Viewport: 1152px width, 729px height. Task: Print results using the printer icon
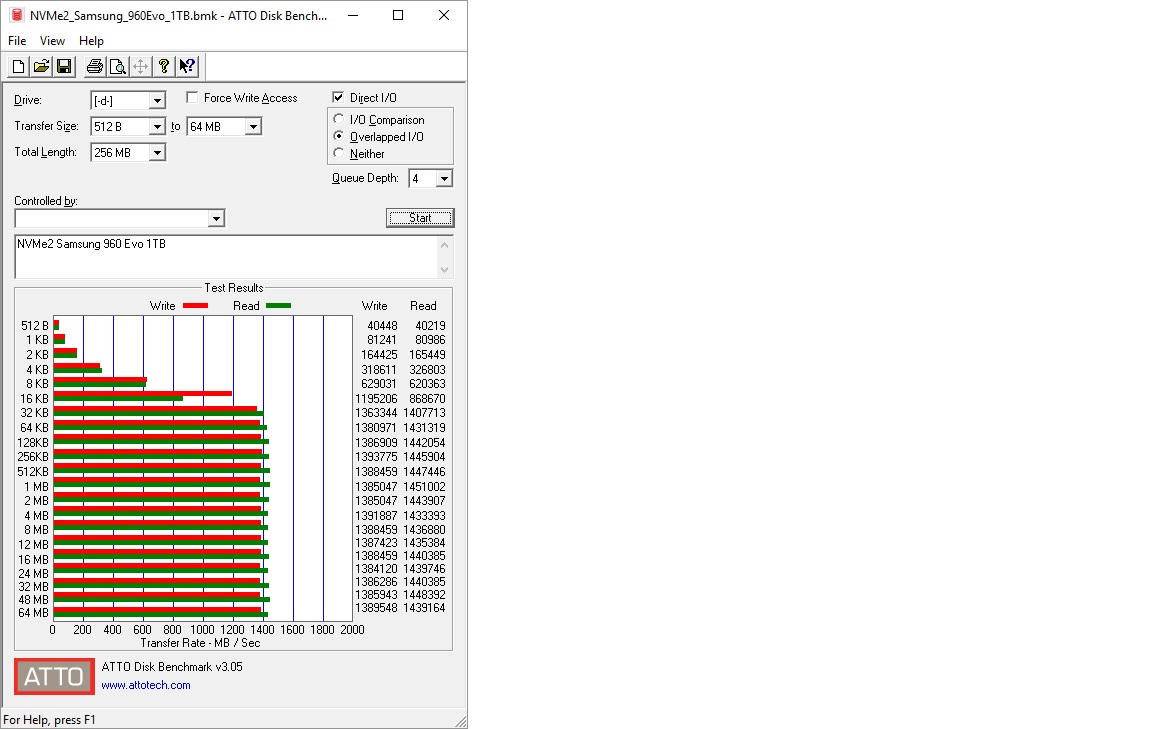tap(95, 67)
